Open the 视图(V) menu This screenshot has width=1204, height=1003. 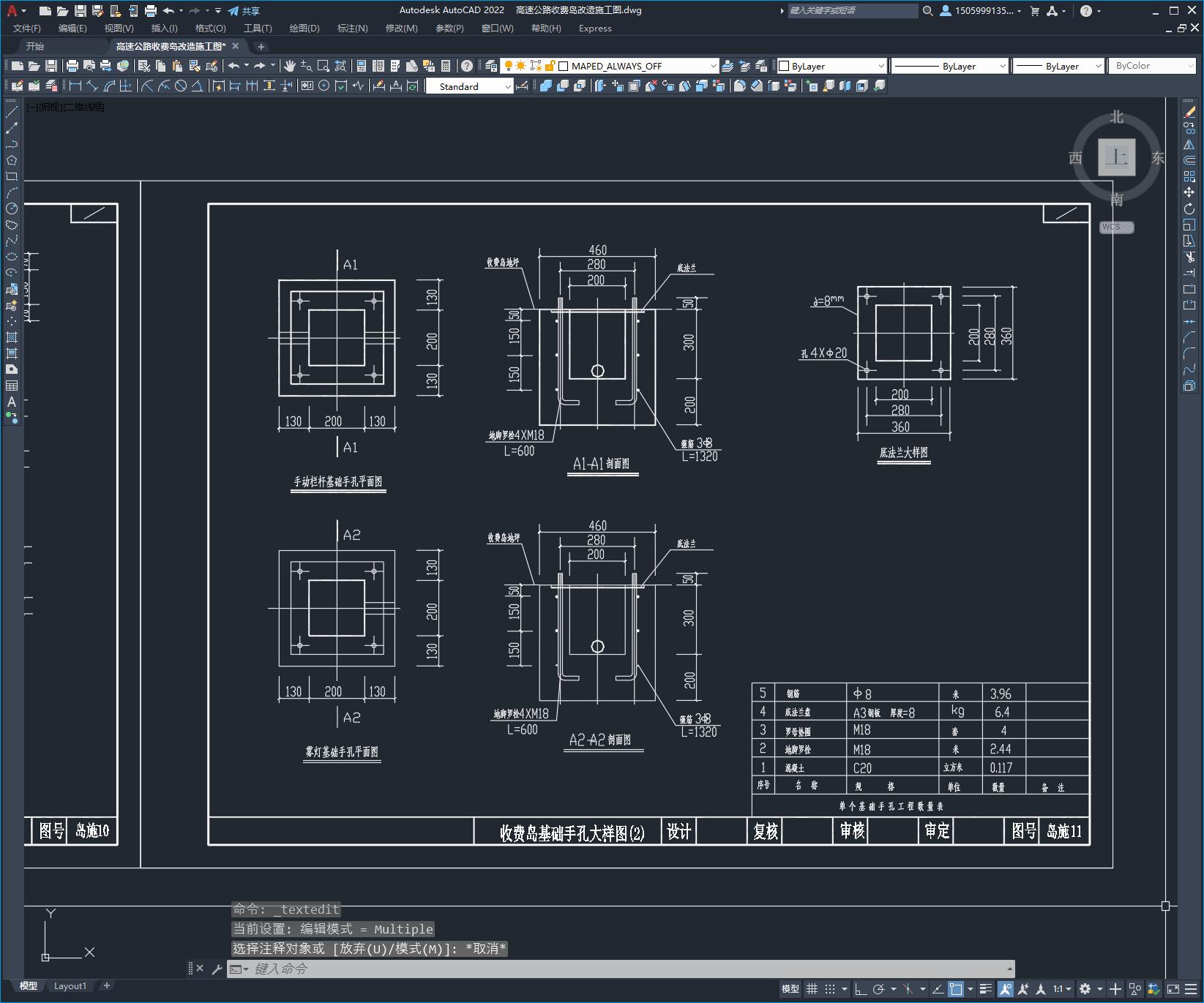tap(119, 29)
